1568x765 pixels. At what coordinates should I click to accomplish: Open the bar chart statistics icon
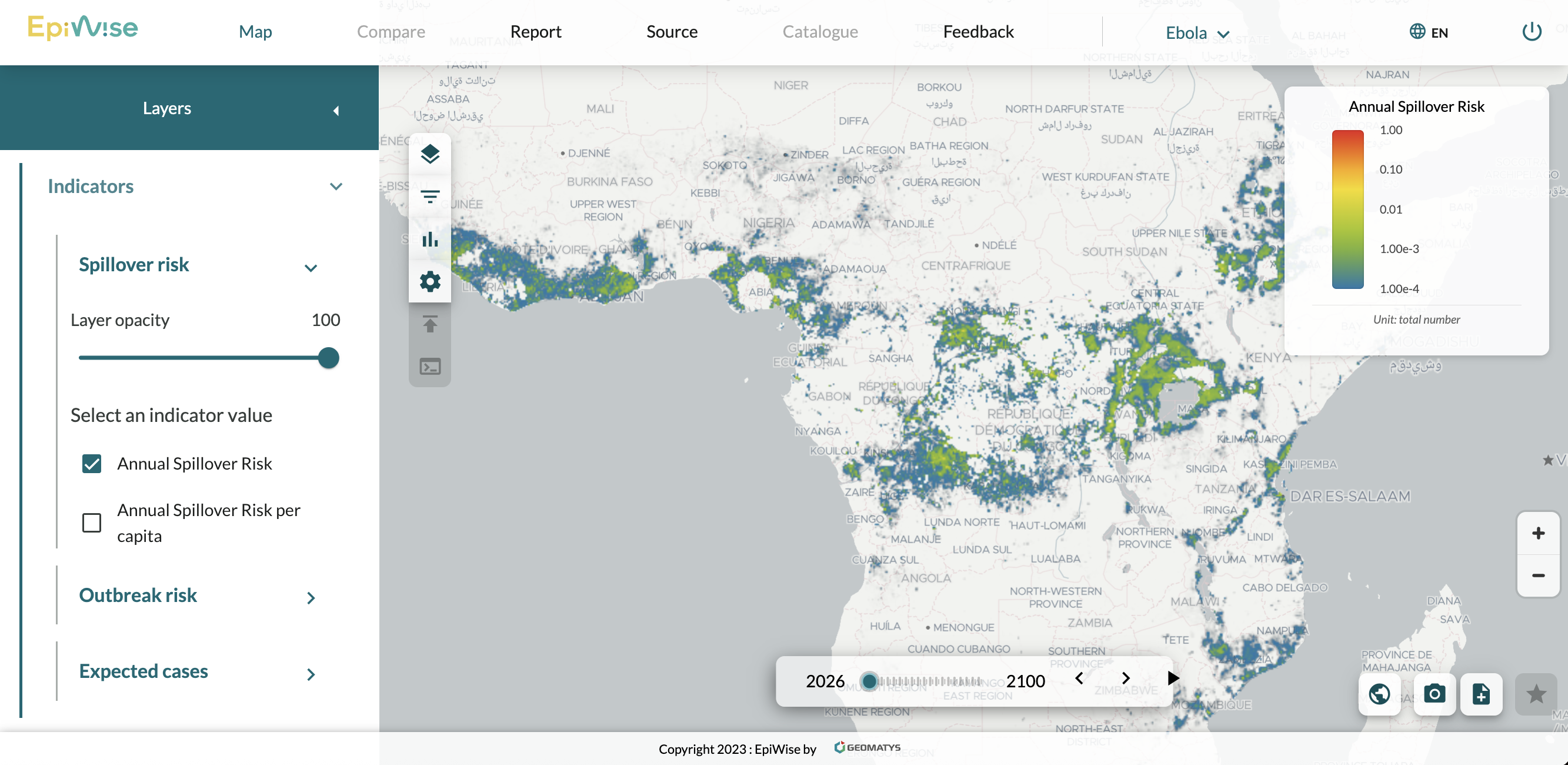430,240
